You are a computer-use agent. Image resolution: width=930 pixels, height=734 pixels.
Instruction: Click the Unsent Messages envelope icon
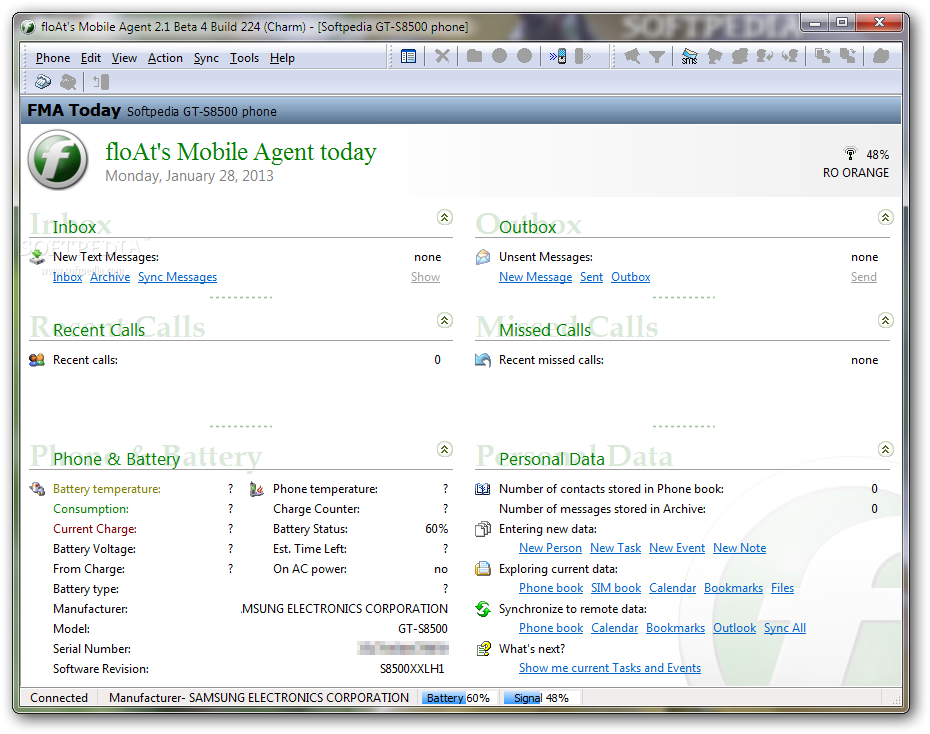click(483, 257)
